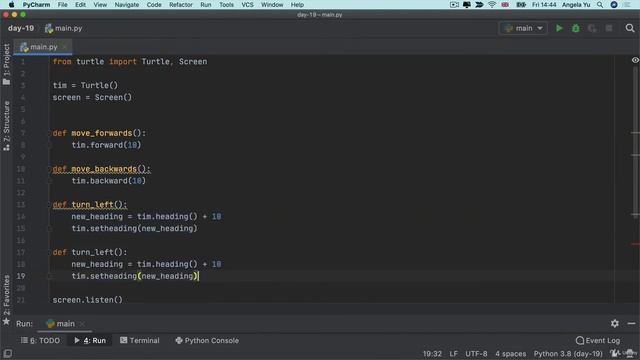The image size is (640, 360).
Task: Select the main tab in Run panel
Action: tap(61, 324)
